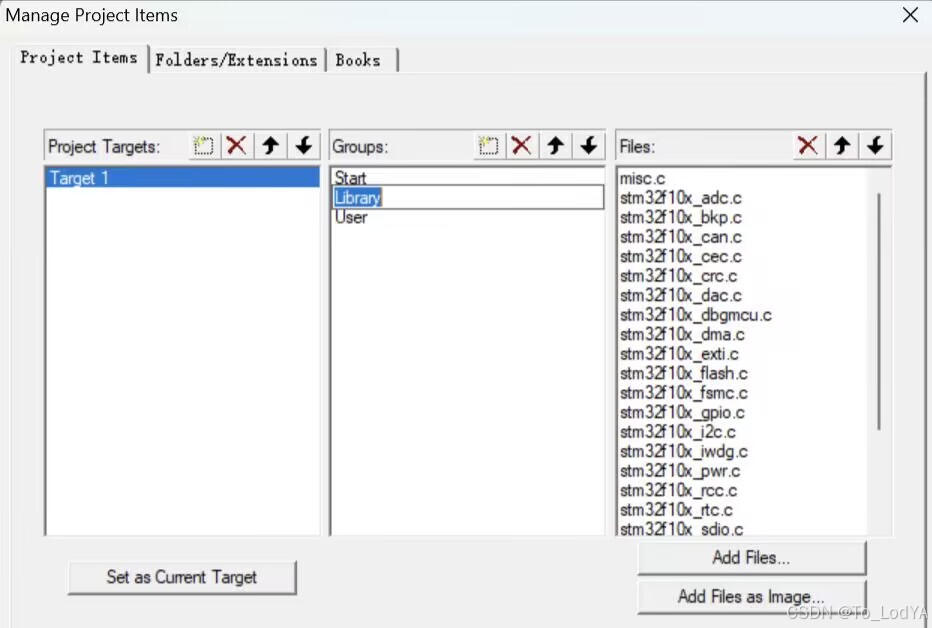The height and width of the screenshot is (628, 932).
Task: Open the Folders/Extensions tab
Action: (237, 60)
